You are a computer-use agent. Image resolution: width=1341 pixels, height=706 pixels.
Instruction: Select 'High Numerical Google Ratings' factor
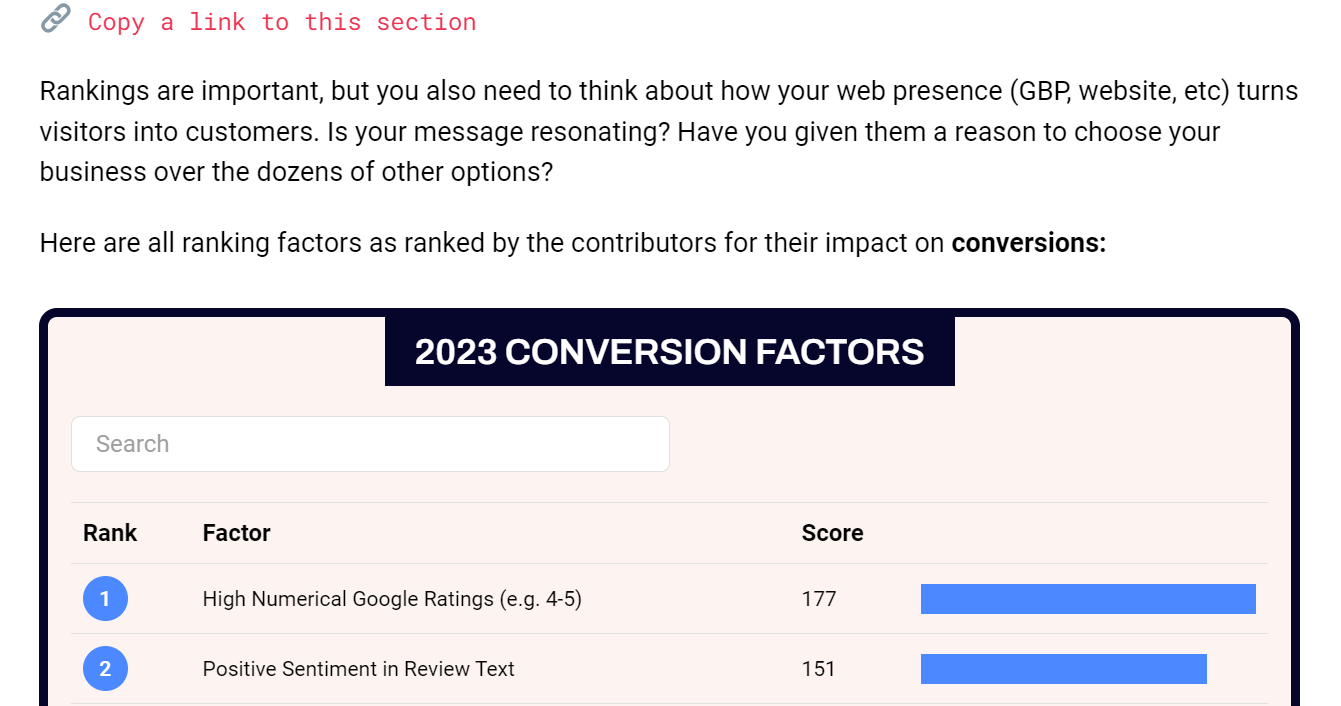(392, 599)
